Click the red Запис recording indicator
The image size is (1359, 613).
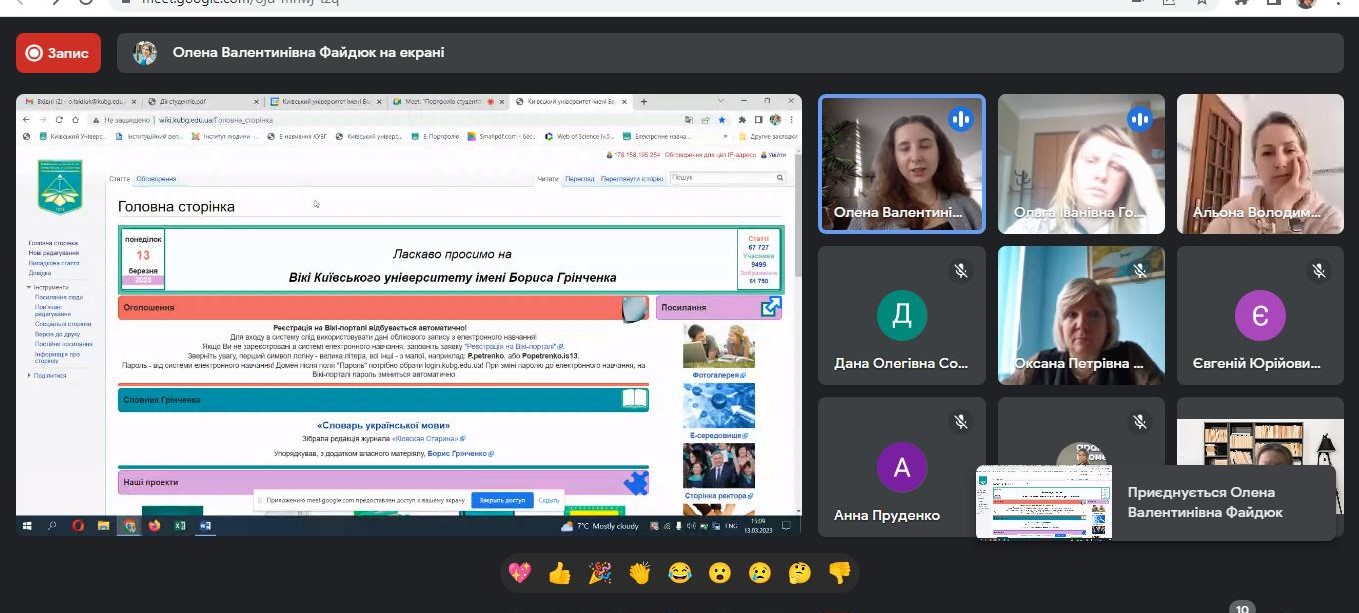58,53
